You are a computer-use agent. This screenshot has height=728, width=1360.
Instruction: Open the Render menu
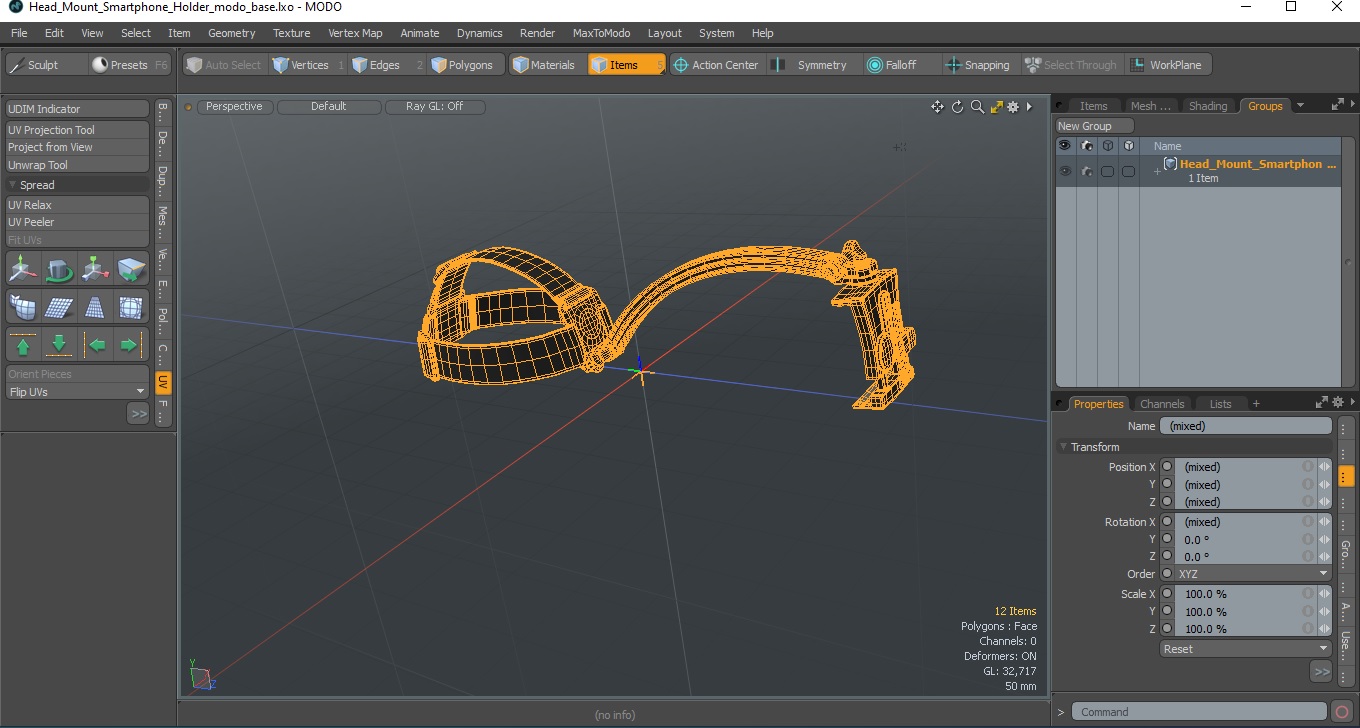pyautogui.click(x=537, y=33)
